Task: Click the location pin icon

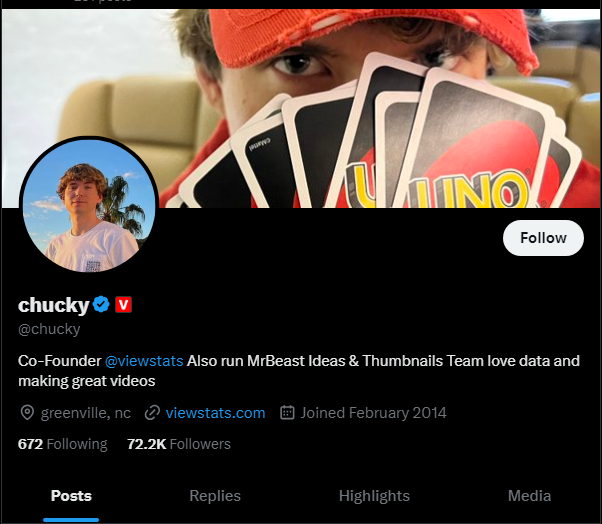Action: click(27, 413)
